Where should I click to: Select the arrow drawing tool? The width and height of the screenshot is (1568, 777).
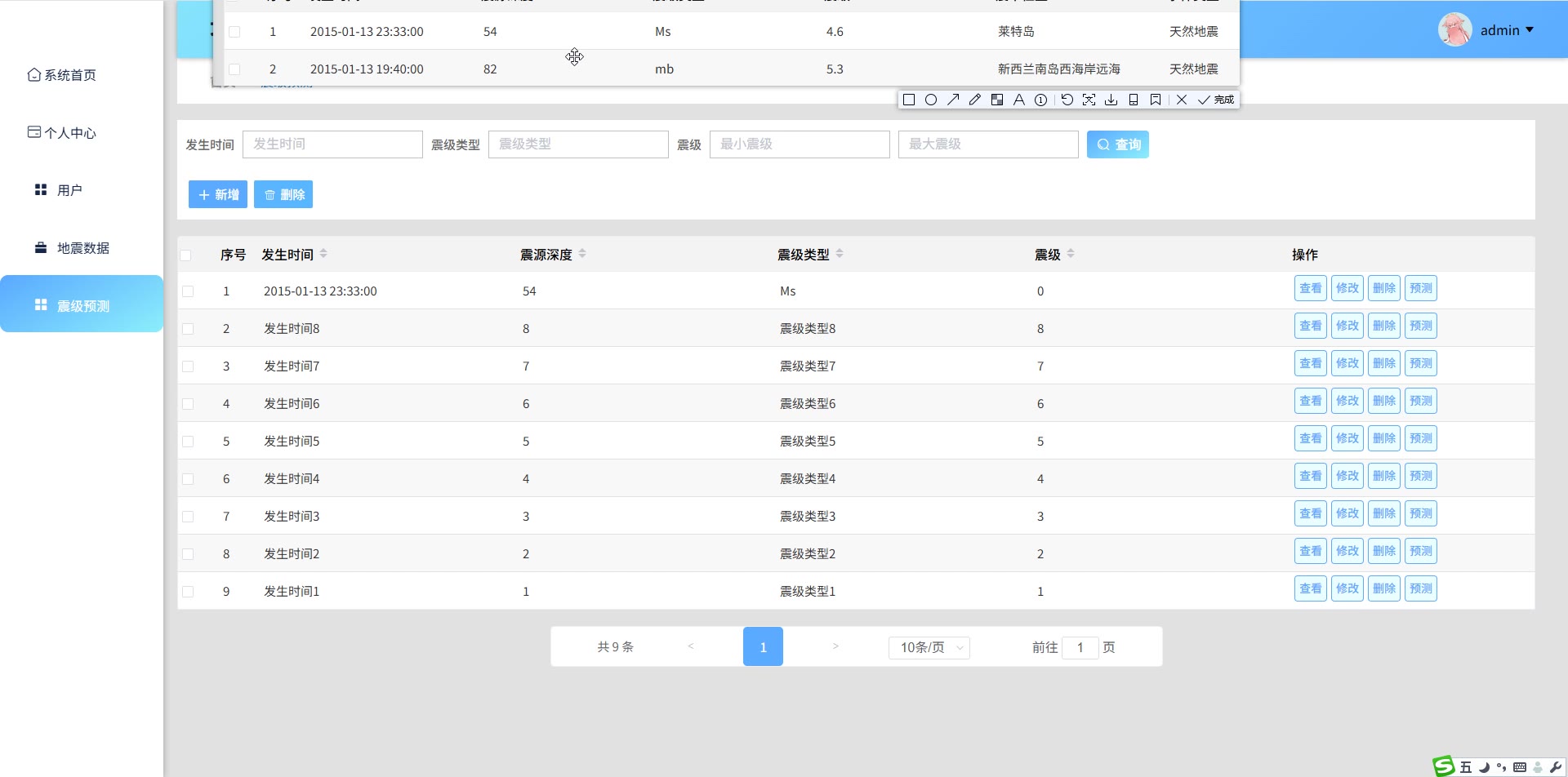(953, 100)
